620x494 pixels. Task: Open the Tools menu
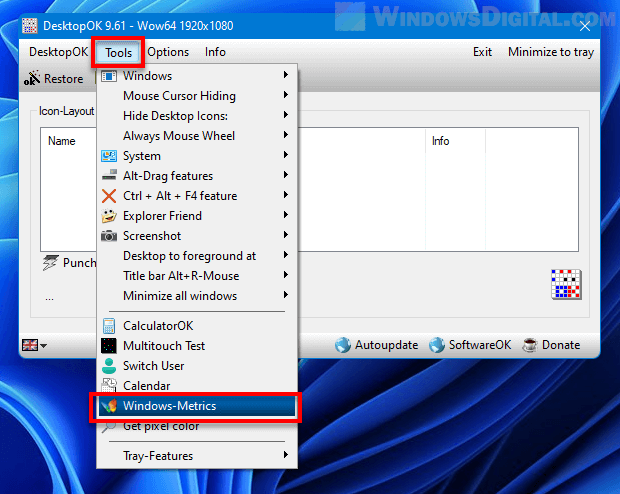pos(118,52)
